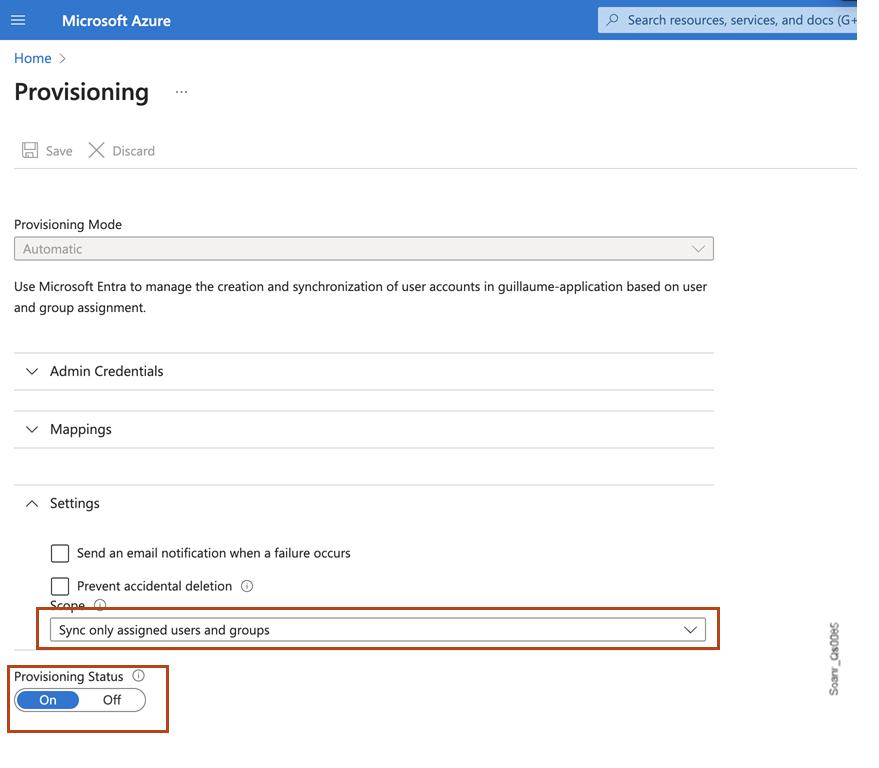This screenshot has height=768, width=879.
Task: Collapse the Settings section
Action: [31, 503]
